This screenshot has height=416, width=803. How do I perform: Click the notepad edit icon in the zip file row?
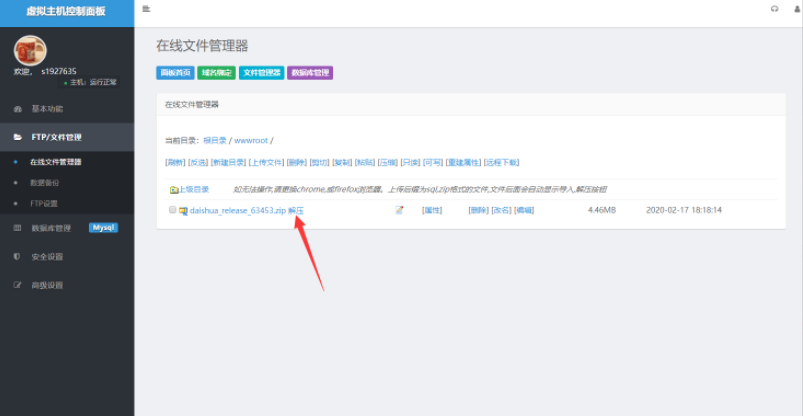[x=399, y=210]
